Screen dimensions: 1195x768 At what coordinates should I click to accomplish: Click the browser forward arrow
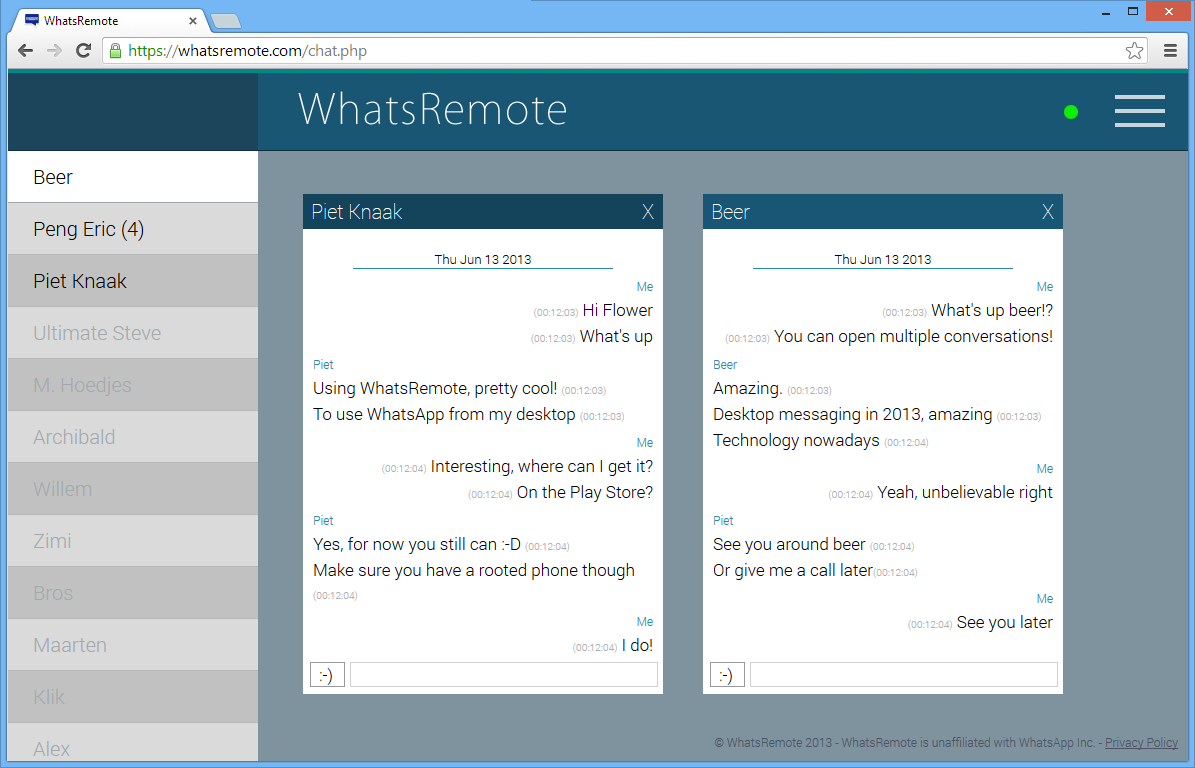click(x=54, y=50)
